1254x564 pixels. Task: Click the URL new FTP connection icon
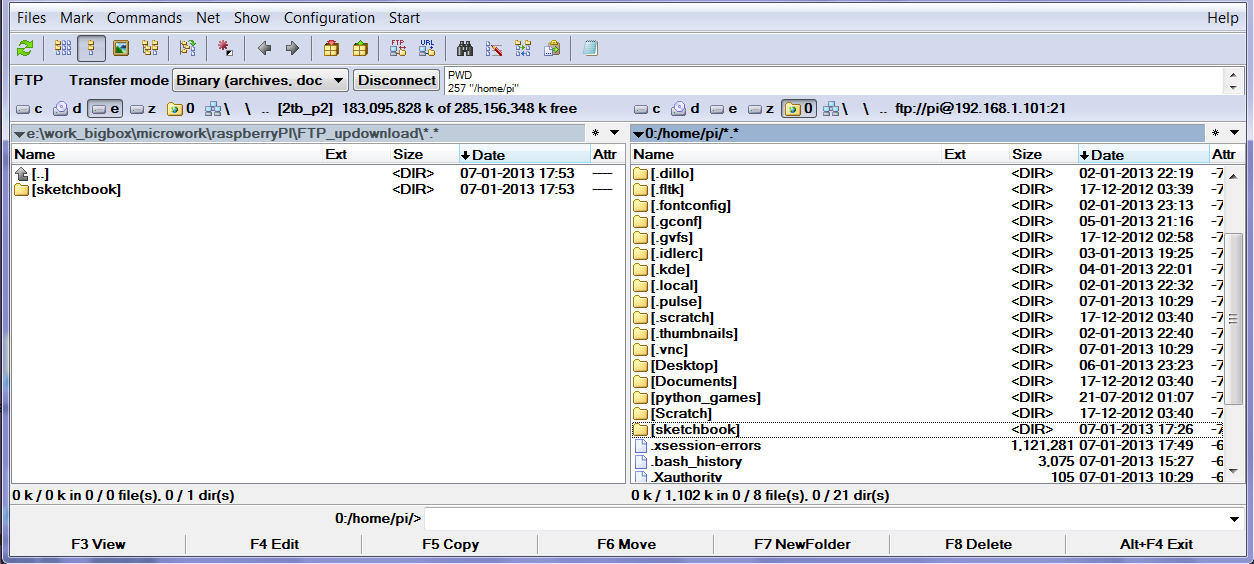(427, 48)
